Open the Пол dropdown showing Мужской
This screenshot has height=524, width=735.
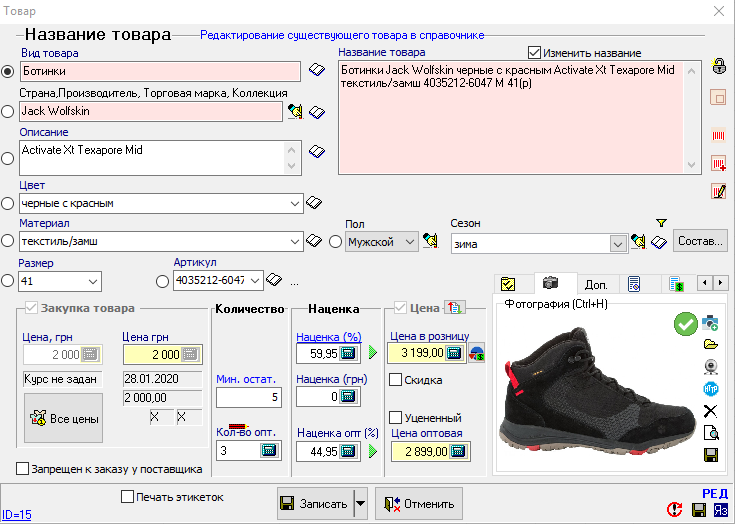click(382, 242)
